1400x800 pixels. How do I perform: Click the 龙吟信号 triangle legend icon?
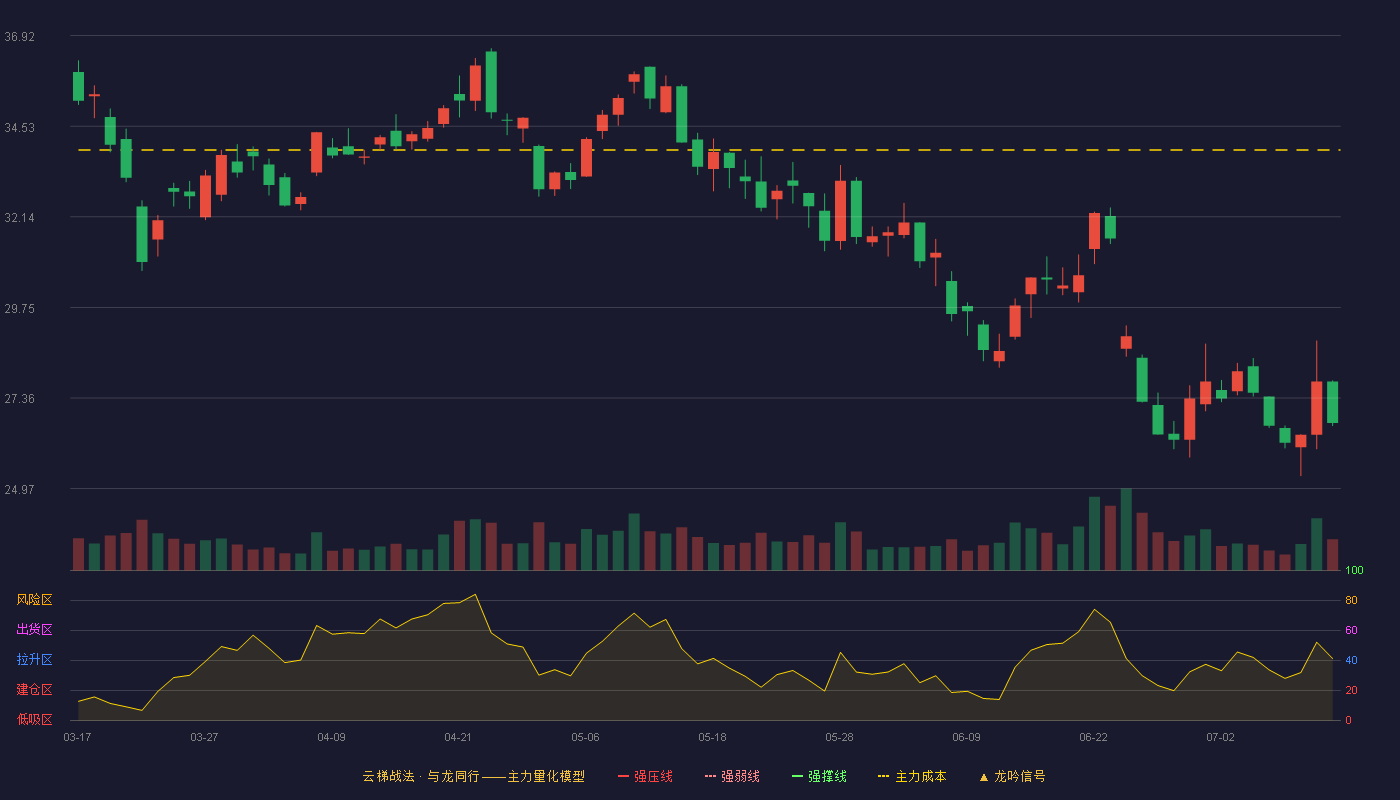coord(984,776)
